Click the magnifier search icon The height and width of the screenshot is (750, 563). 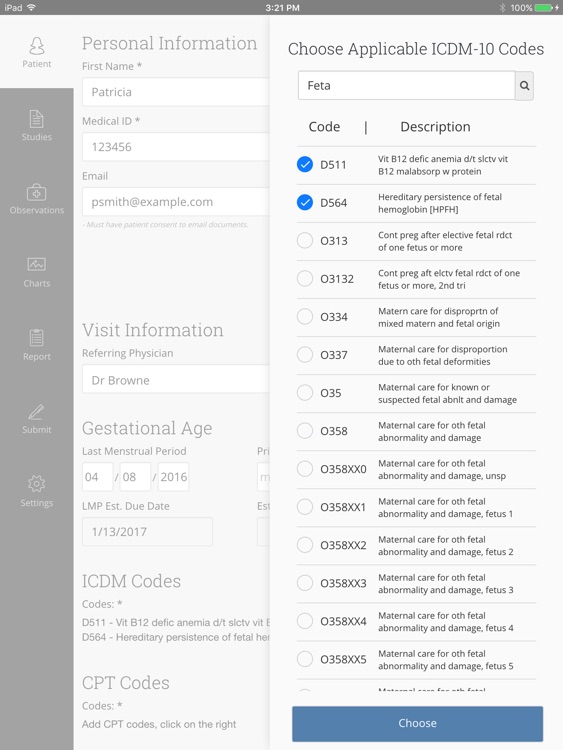[524, 86]
